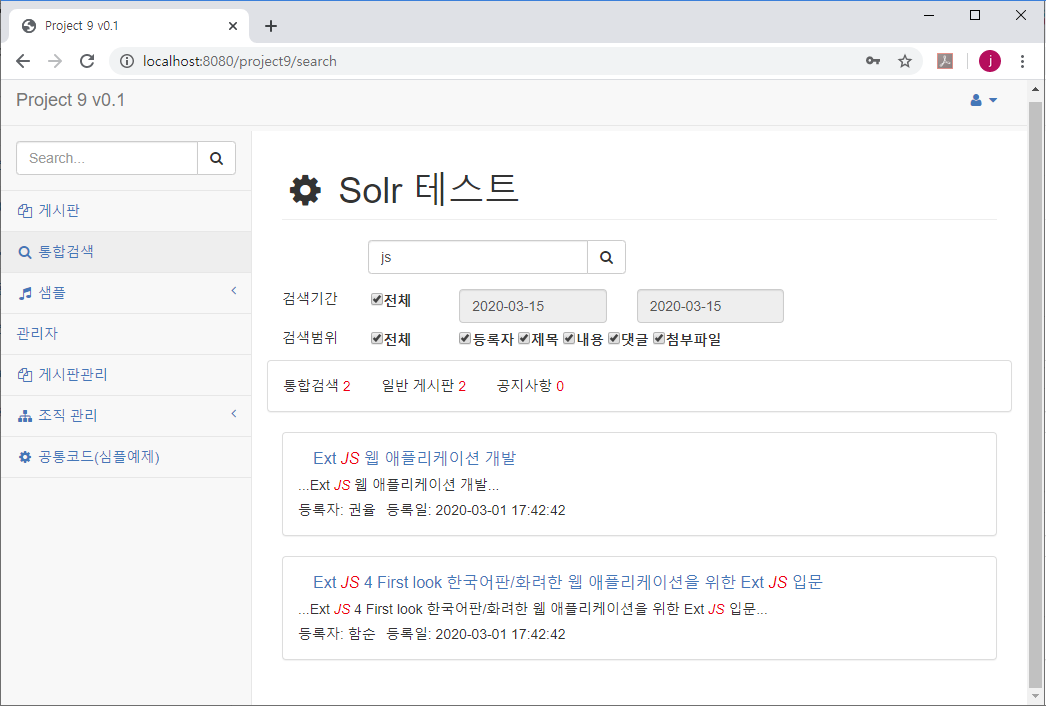Bookmark this page with the star icon
The height and width of the screenshot is (706, 1046).
905,61
